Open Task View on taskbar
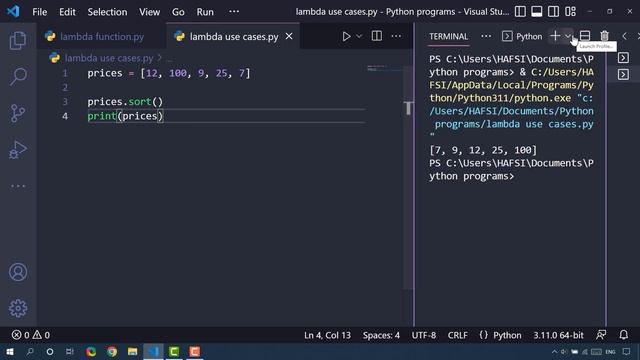Screen dimensions: 640x360 (69, 351)
